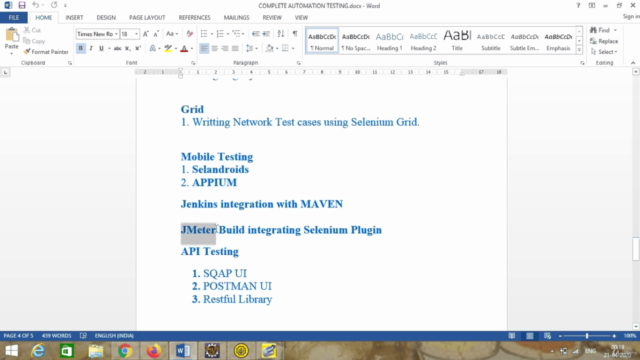
Task: Apply Title style
Action: click(457, 41)
